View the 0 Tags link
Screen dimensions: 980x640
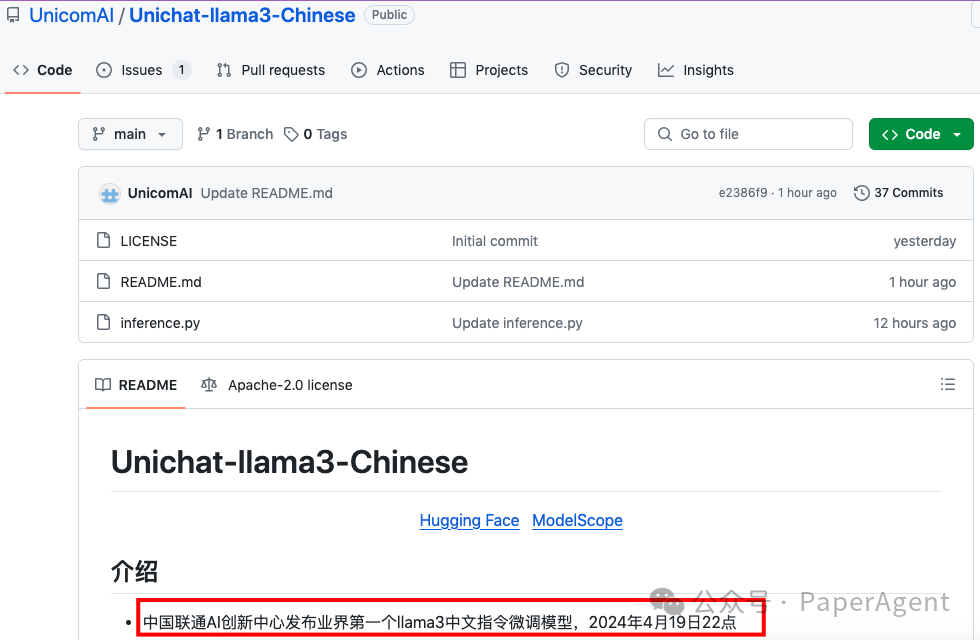point(316,134)
